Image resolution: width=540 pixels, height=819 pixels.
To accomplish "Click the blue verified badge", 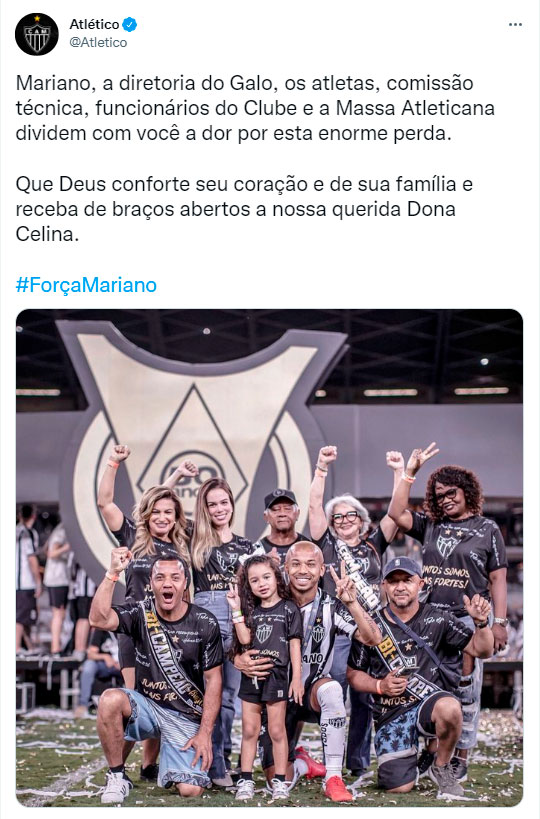I will click(130, 24).
